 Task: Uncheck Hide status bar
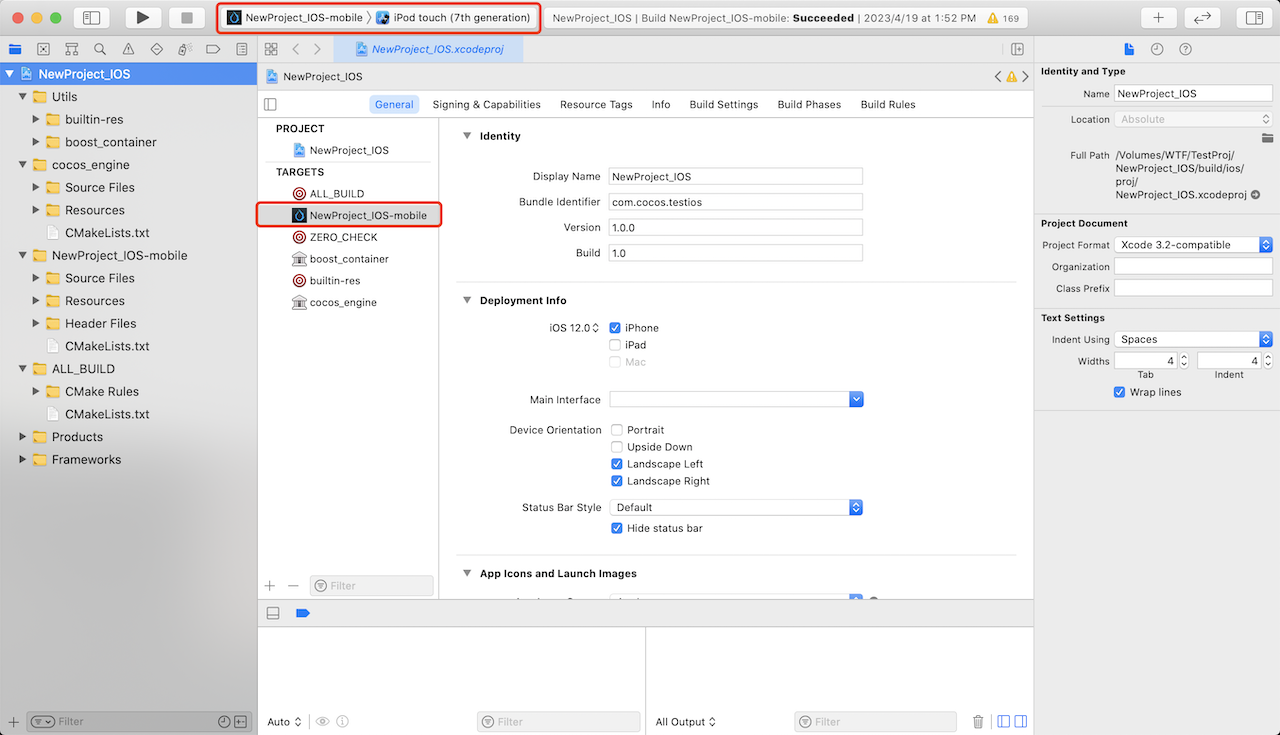pyautogui.click(x=617, y=528)
